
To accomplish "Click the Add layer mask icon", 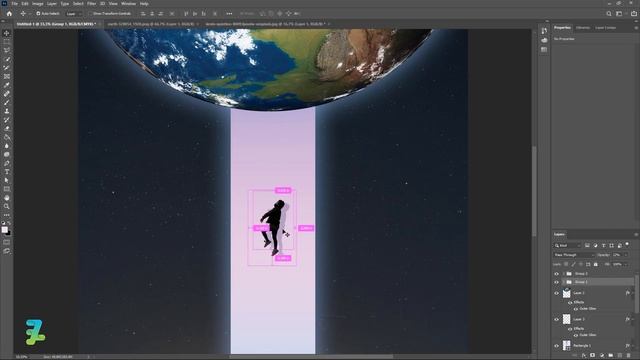I will [x=593, y=356].
